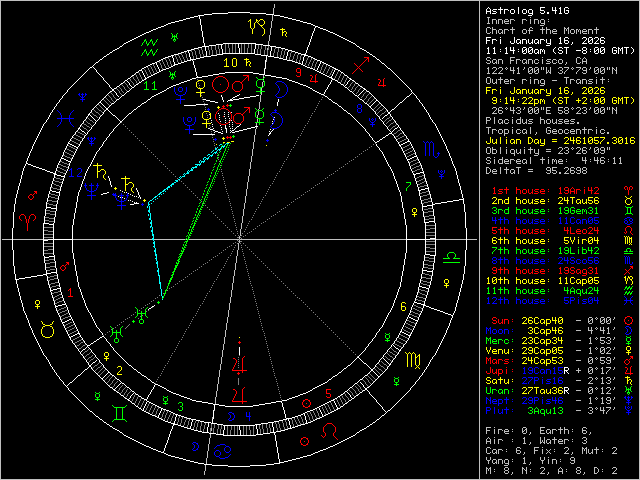This screenshot has height=480, width=640.
Task: Select the green Libra glyph on the wheel
Action: tap(452, 258)
